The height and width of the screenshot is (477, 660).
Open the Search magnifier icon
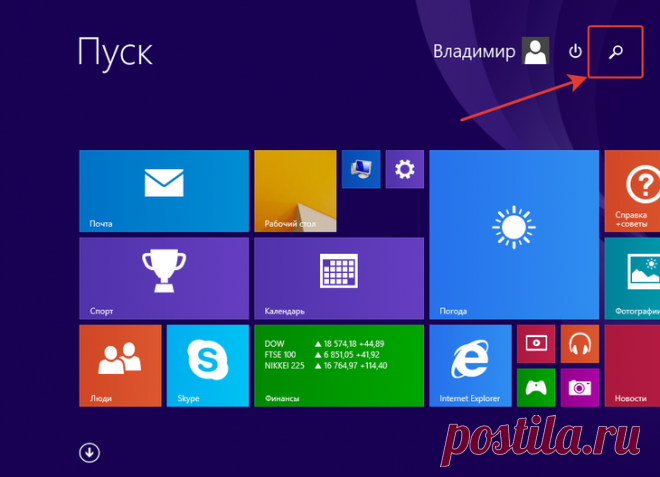(616, 52)
